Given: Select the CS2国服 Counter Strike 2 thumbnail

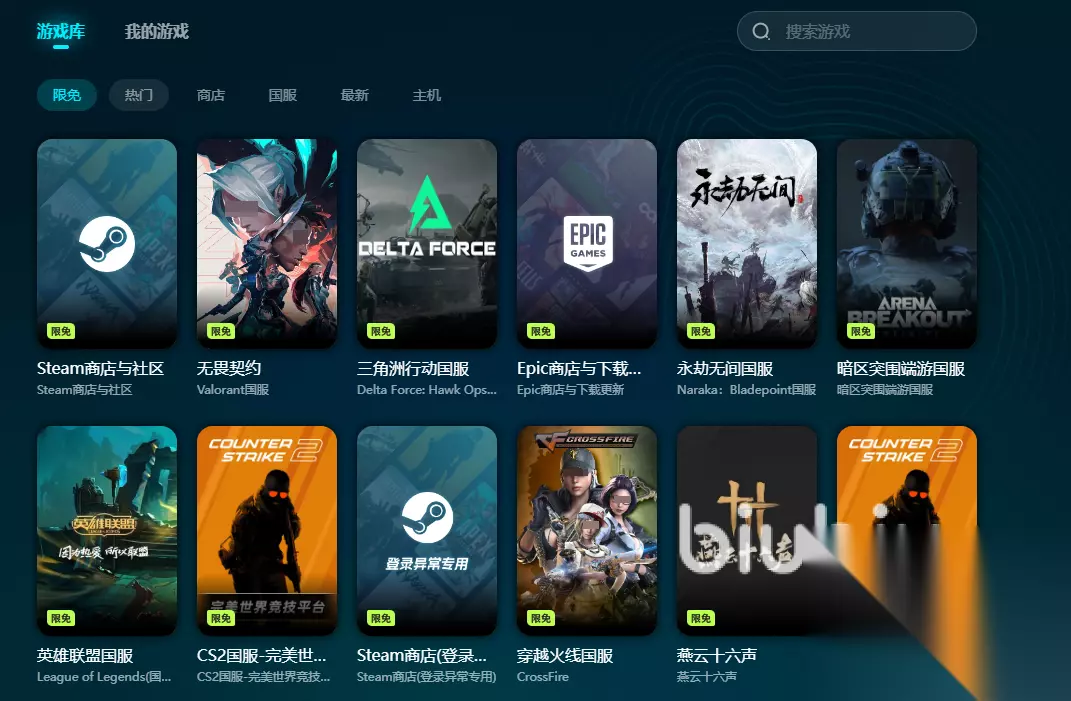Looking at the screenshot, I should pos(266,530).
